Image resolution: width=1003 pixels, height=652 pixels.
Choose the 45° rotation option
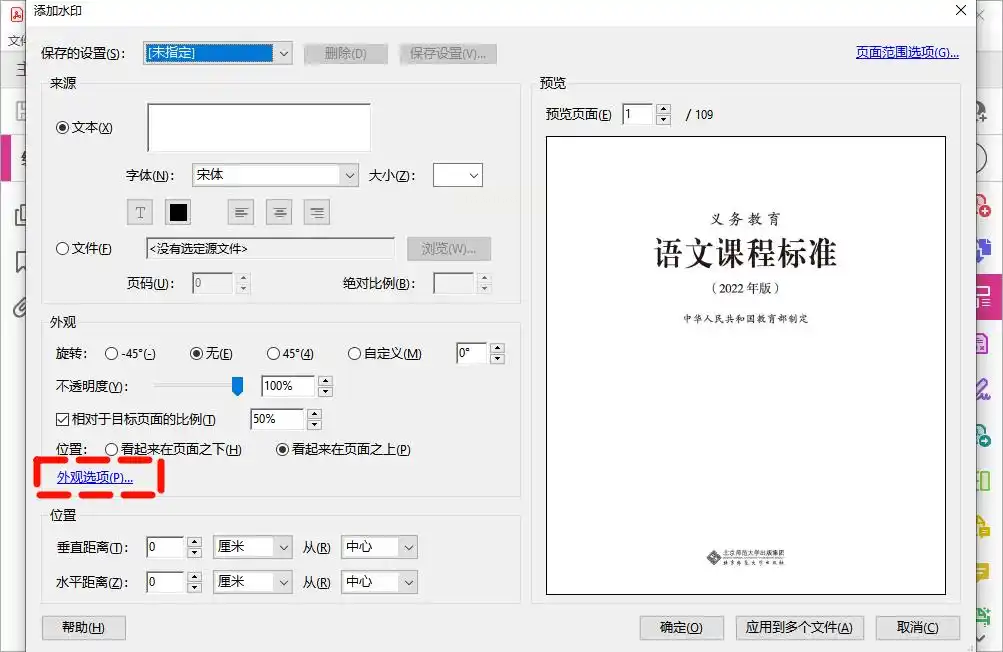coord(273,354)
